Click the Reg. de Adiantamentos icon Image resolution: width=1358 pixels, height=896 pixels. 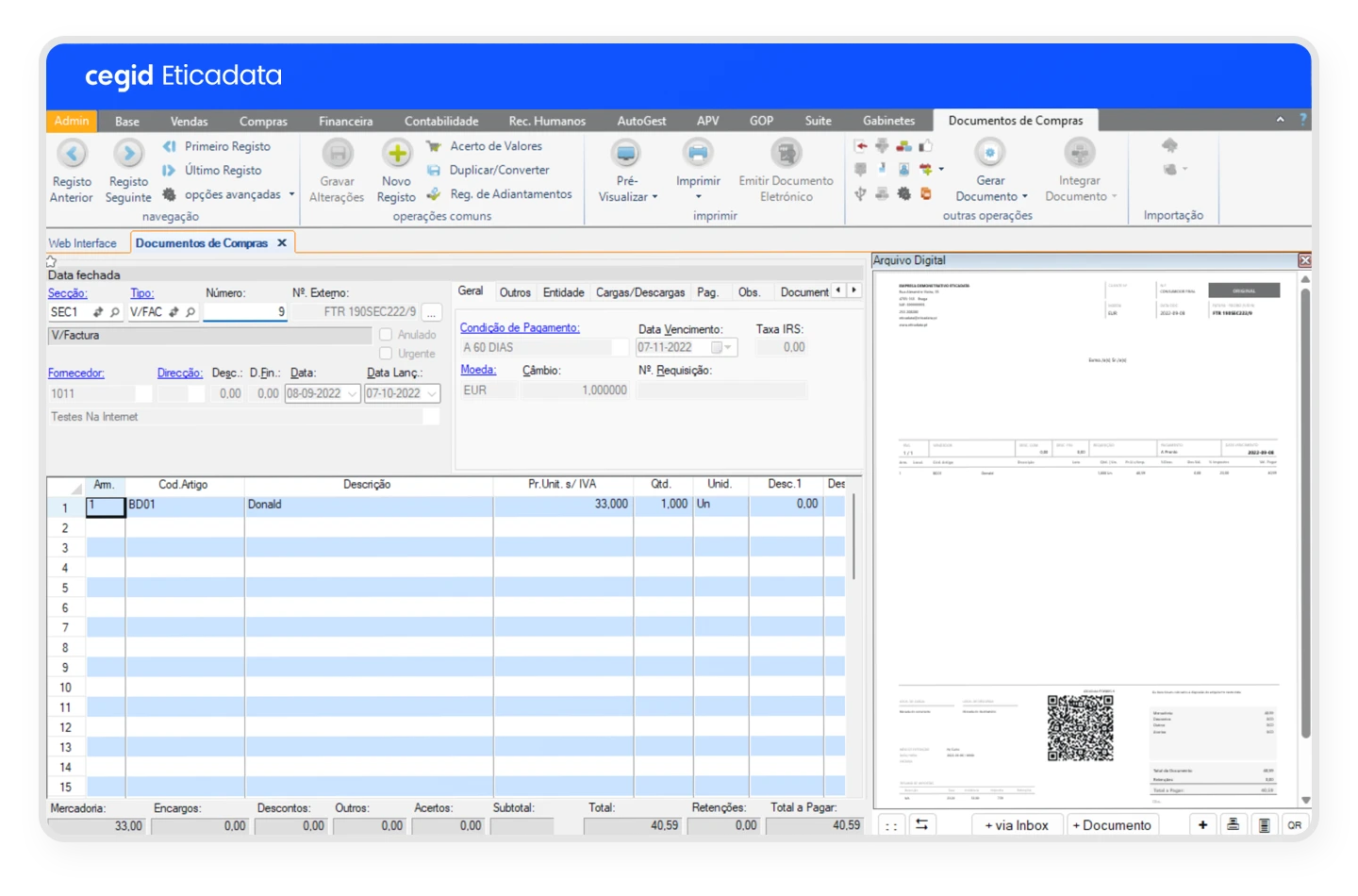433,194
